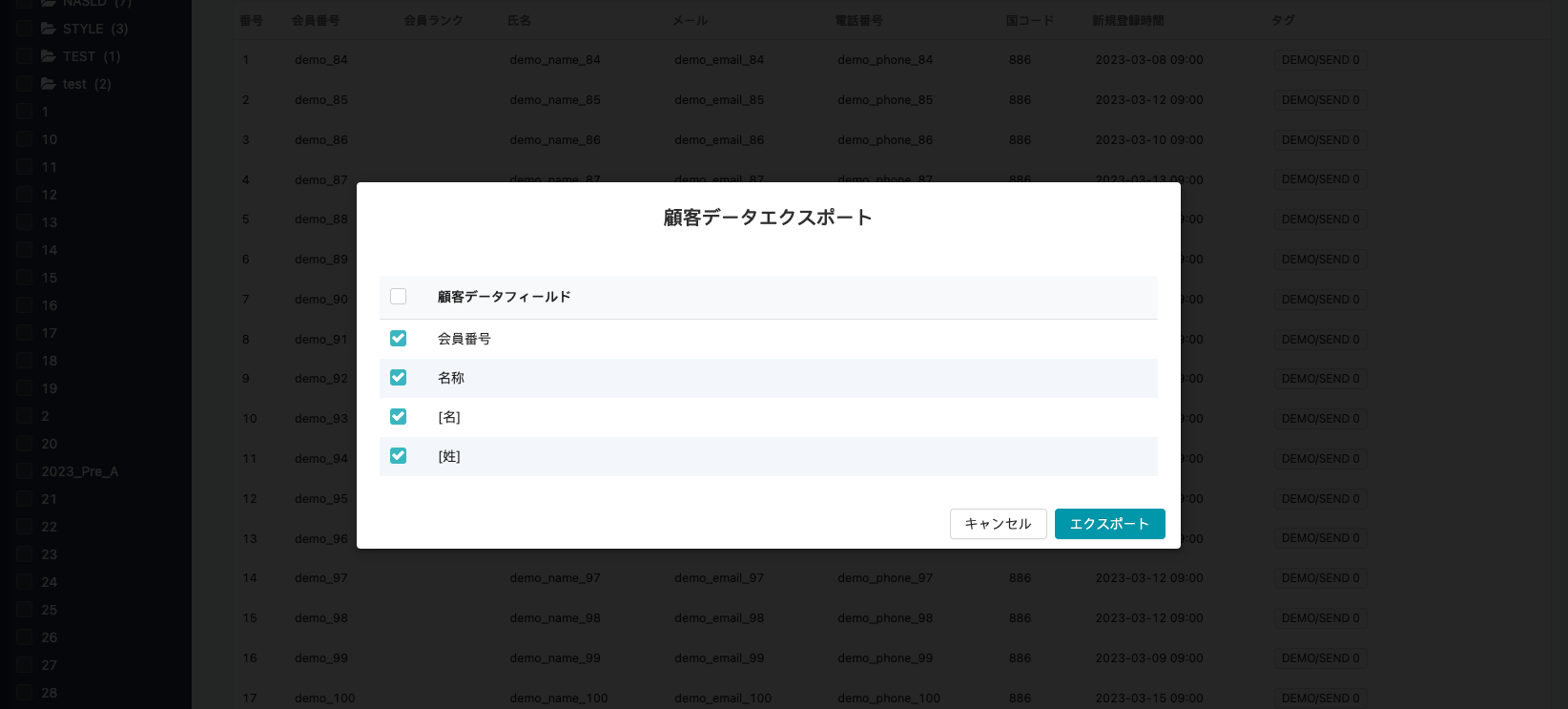Click the lowercase test (2) folder icon
Screen dimensions: 1568x709
(x=49, y=84)
